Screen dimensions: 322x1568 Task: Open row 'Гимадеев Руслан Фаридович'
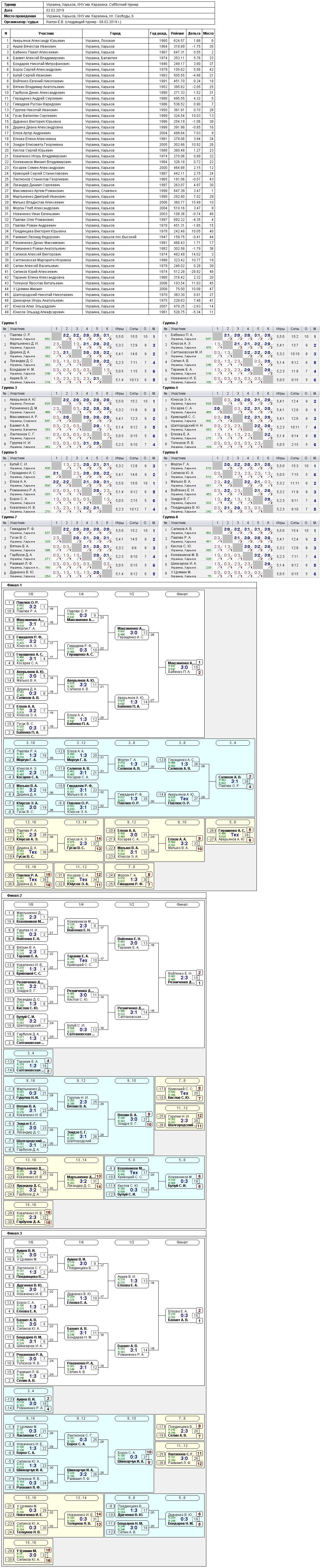click(37, 104)
